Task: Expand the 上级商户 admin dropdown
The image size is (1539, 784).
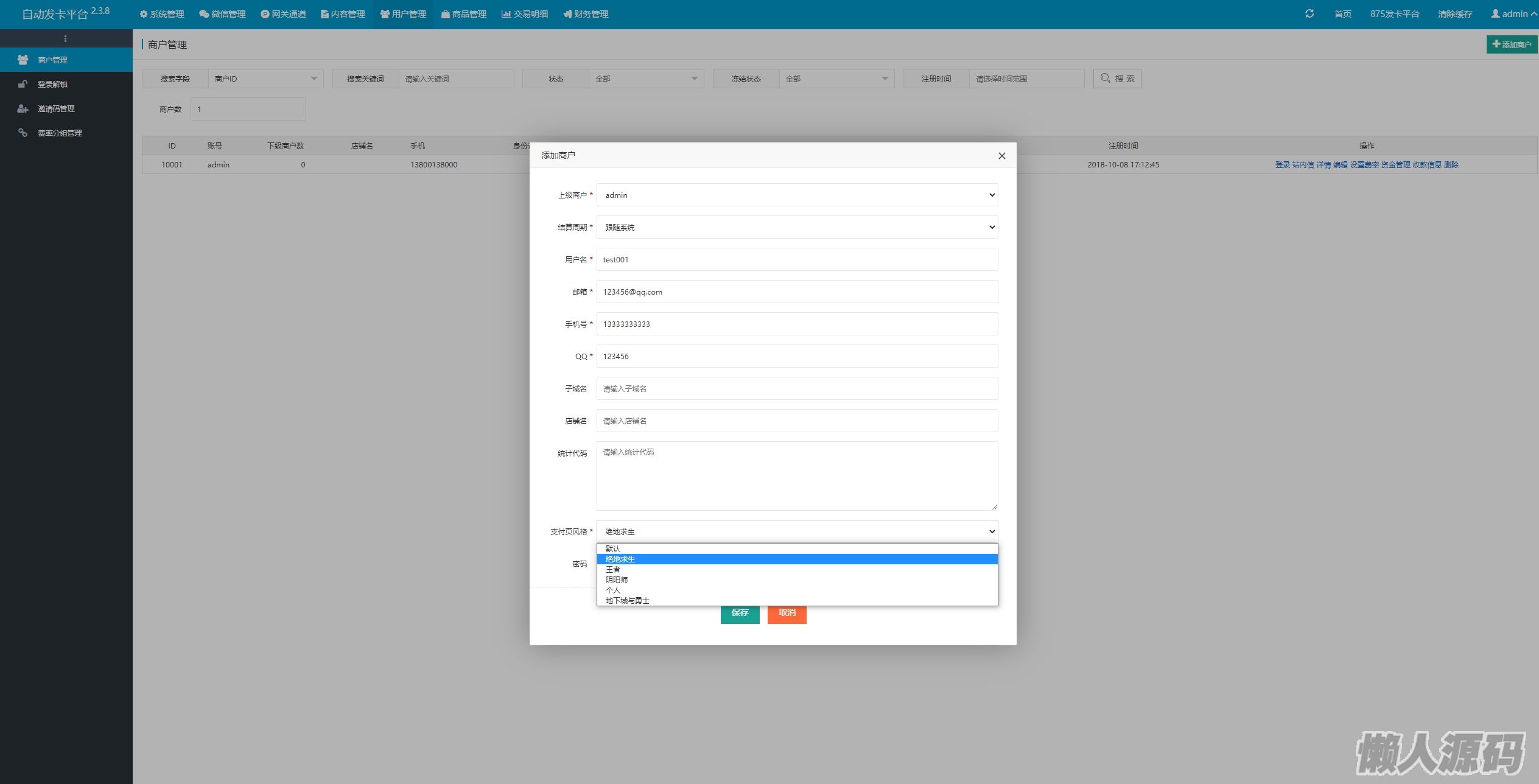Action: click(x=797, y=195)
